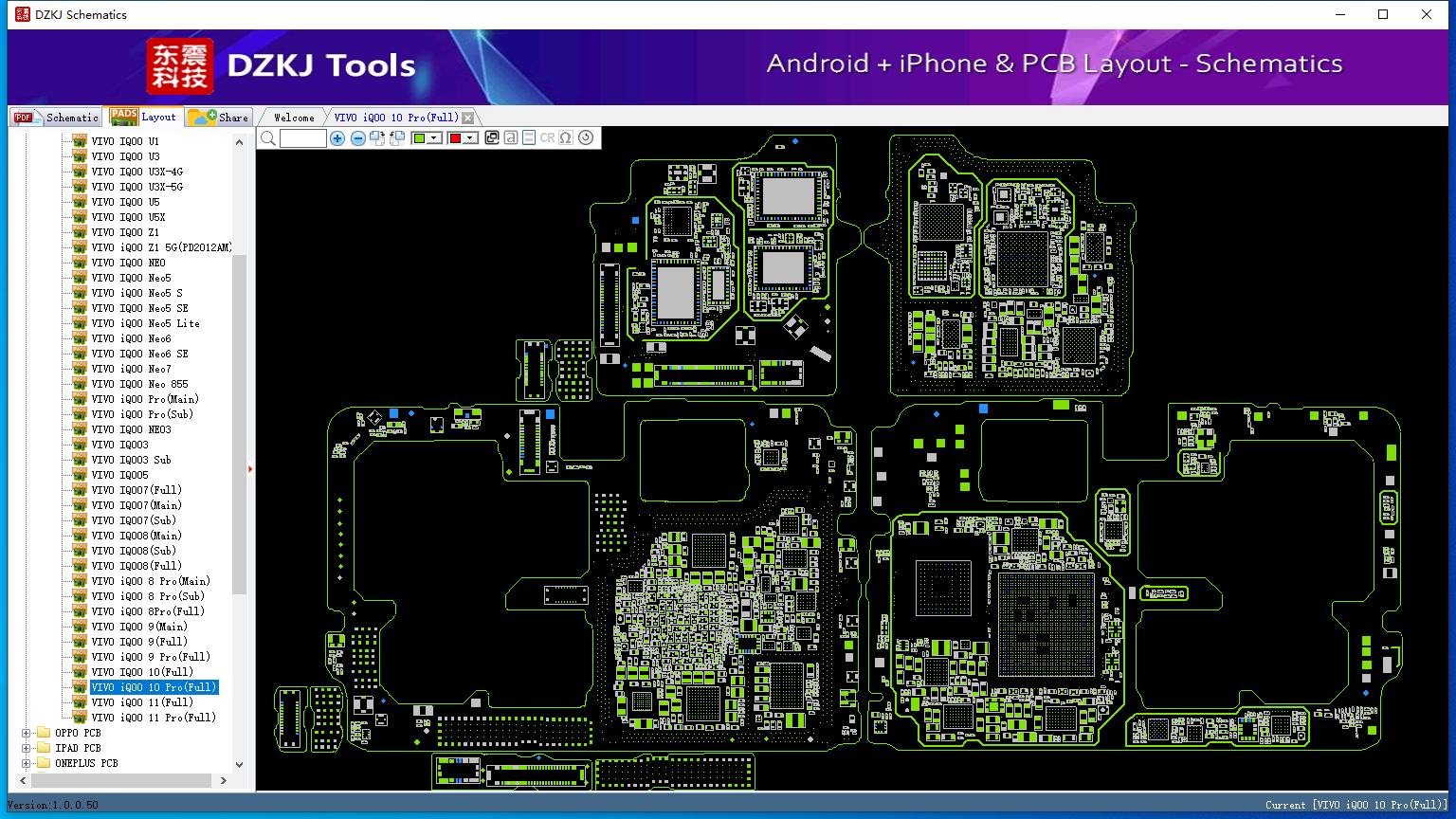Click the tree scroll up arrow
The height and width of the screenshot is (819, 1456).
(x=239, y=142)
